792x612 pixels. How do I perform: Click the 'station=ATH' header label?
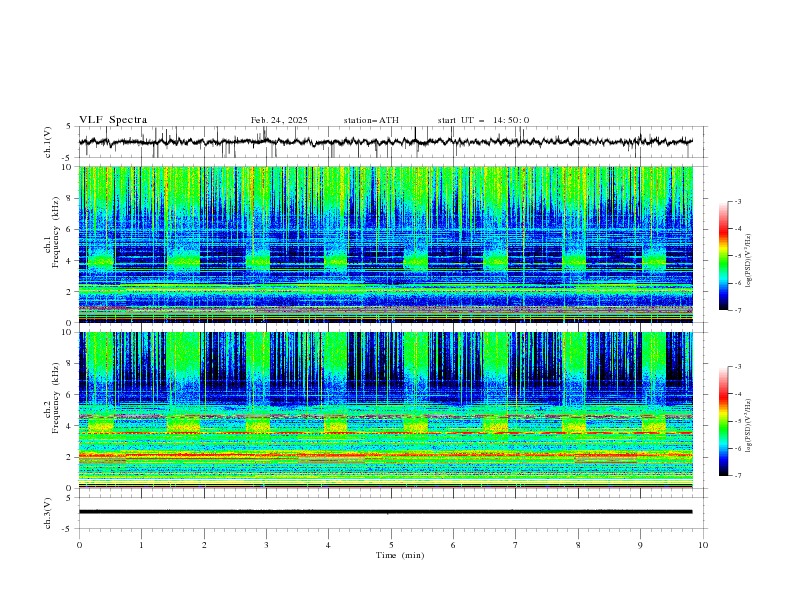[371, 120]
